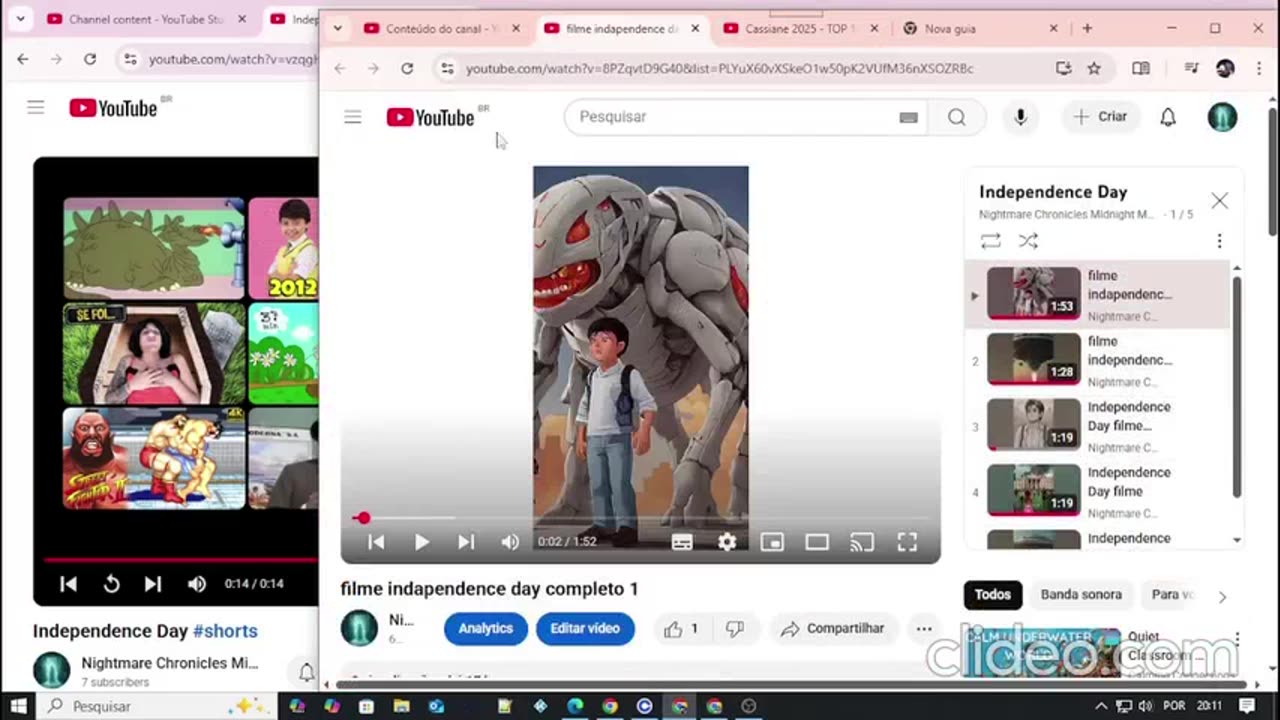Open site information icon in address bar
1280x720 pixels.
click(x=447, y=68)
